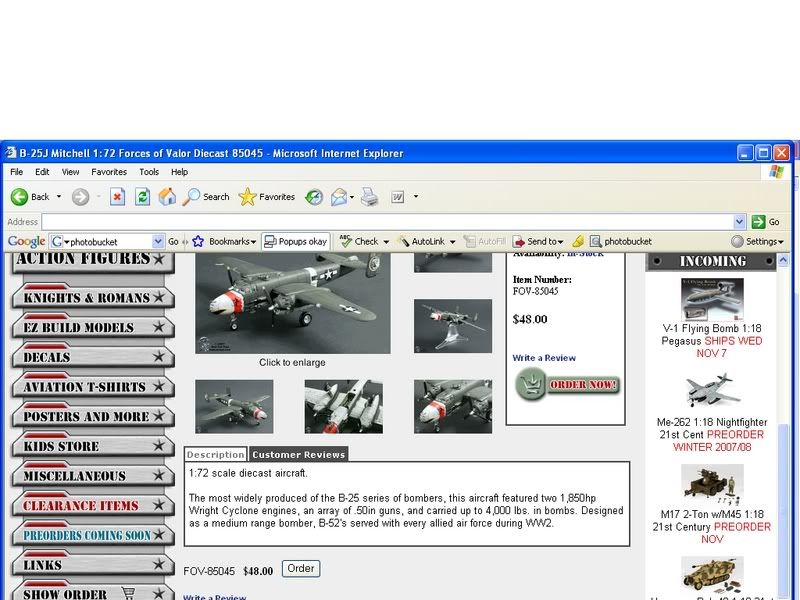Click inside the Address bar field
This screenshot has height=600, width=800.
(x=388, y=222)
